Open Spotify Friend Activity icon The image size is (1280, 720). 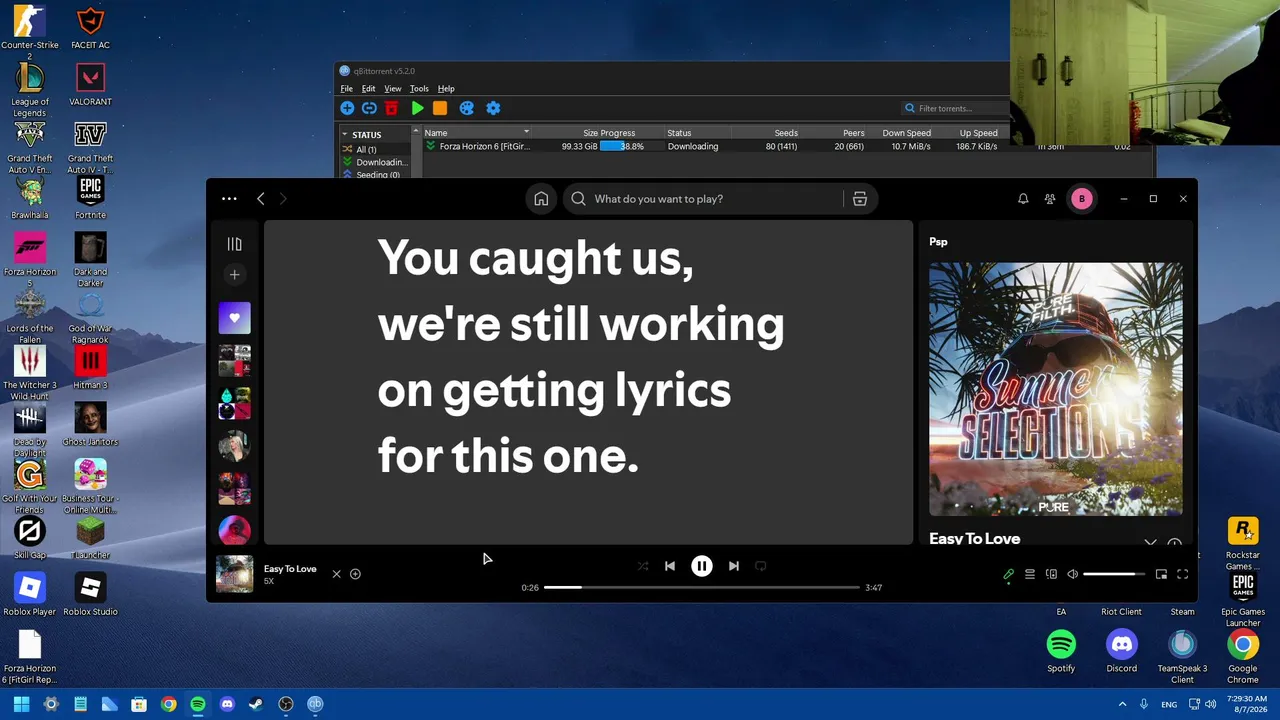[x=1050, y=199]
